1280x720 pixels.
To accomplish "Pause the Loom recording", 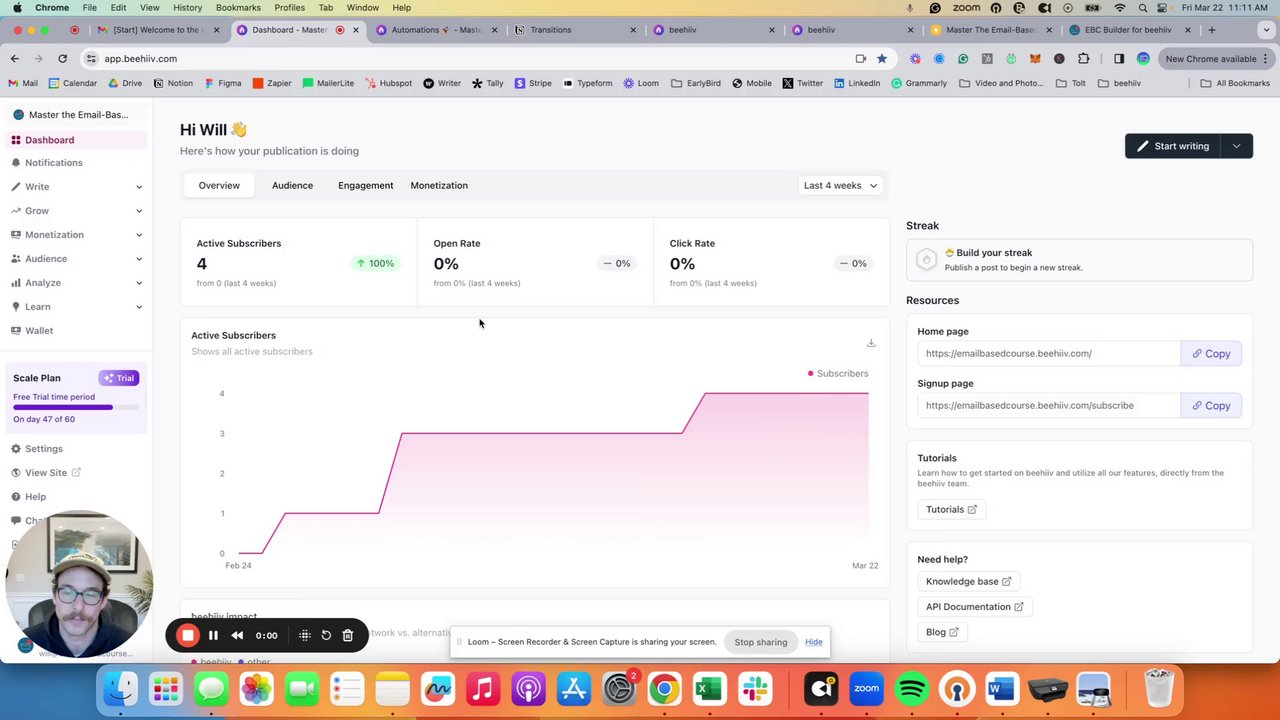I will [x=213, y=635].
